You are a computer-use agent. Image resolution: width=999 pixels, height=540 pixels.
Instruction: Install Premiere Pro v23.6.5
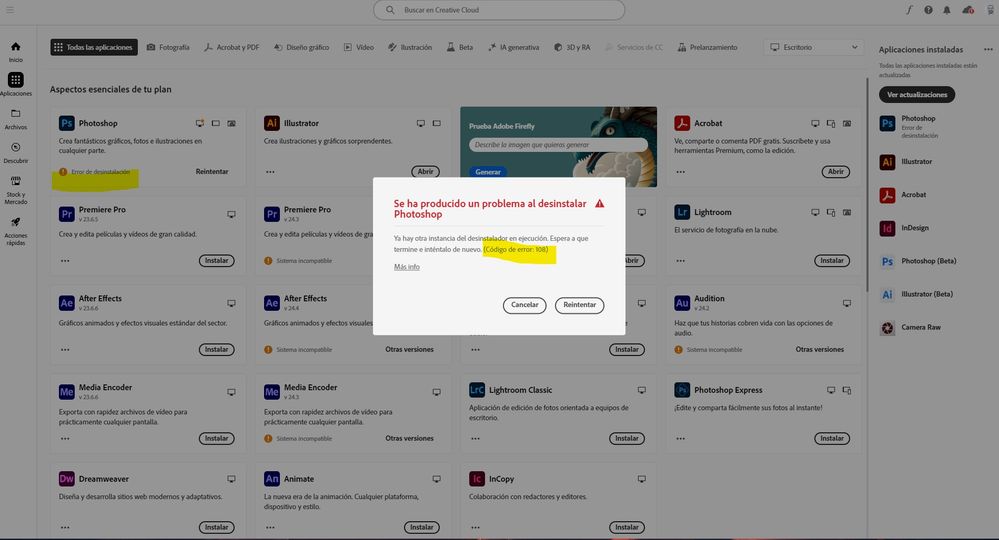click(217, 260)
